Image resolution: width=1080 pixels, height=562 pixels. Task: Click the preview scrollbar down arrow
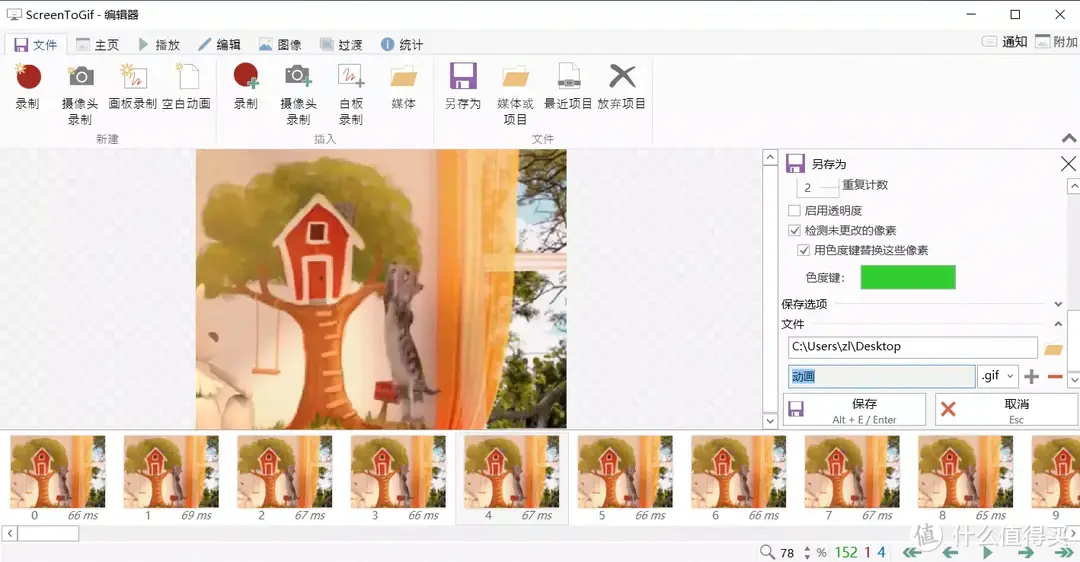pyautogui.click(x=770, y=420)
